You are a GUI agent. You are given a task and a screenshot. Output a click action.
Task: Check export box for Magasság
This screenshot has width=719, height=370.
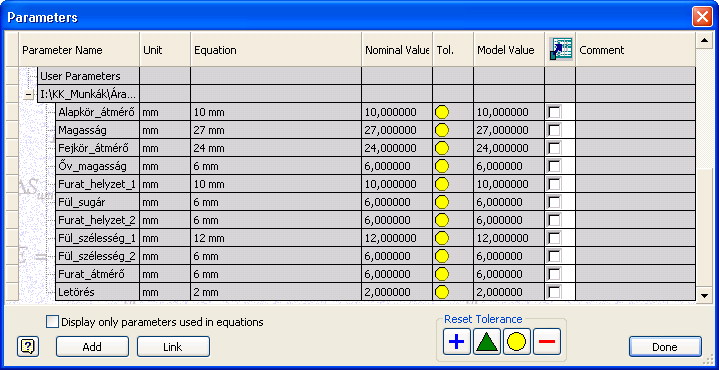(554, 130)
